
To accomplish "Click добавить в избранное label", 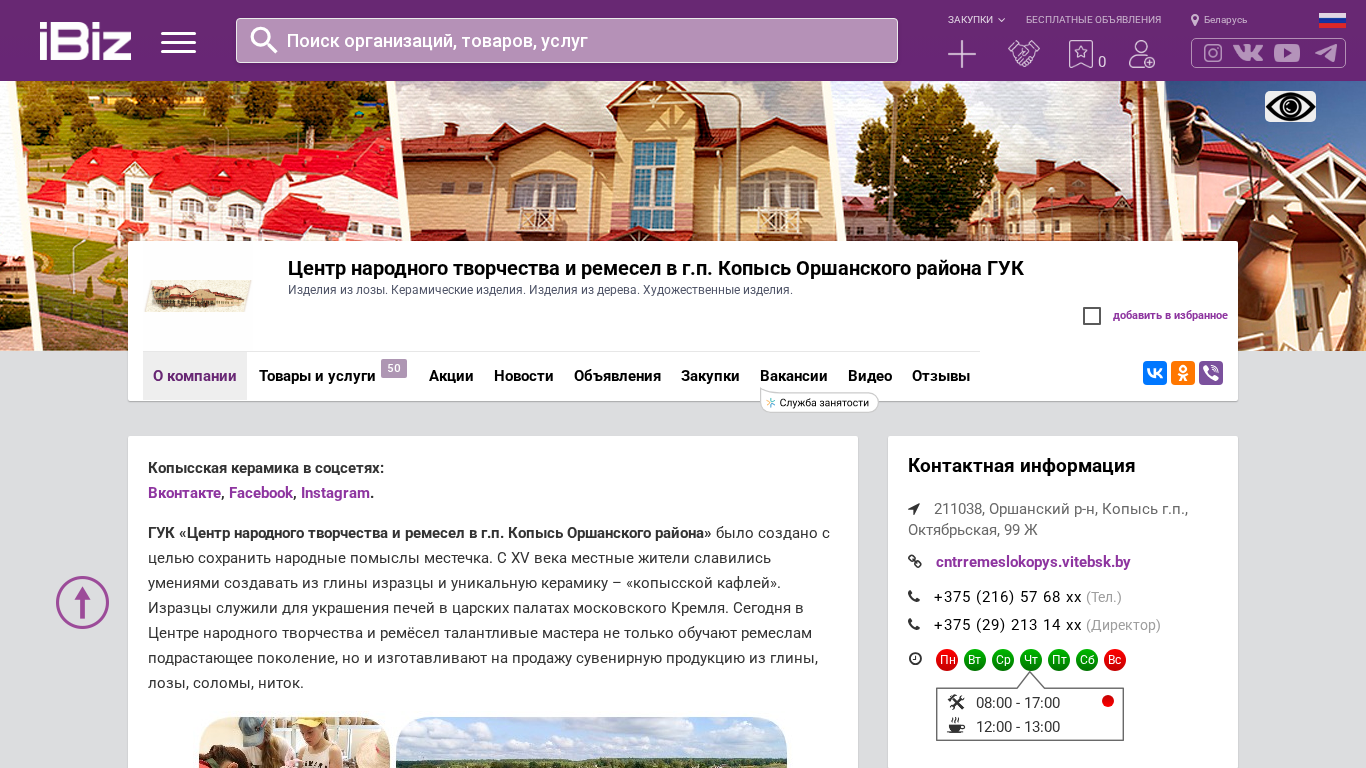I will coord(1170,316).
